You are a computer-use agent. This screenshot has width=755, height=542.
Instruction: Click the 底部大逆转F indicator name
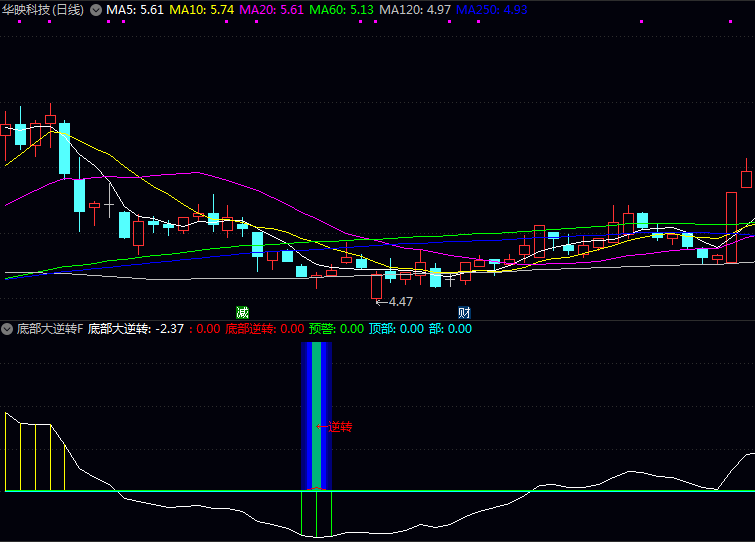(49, 328)
